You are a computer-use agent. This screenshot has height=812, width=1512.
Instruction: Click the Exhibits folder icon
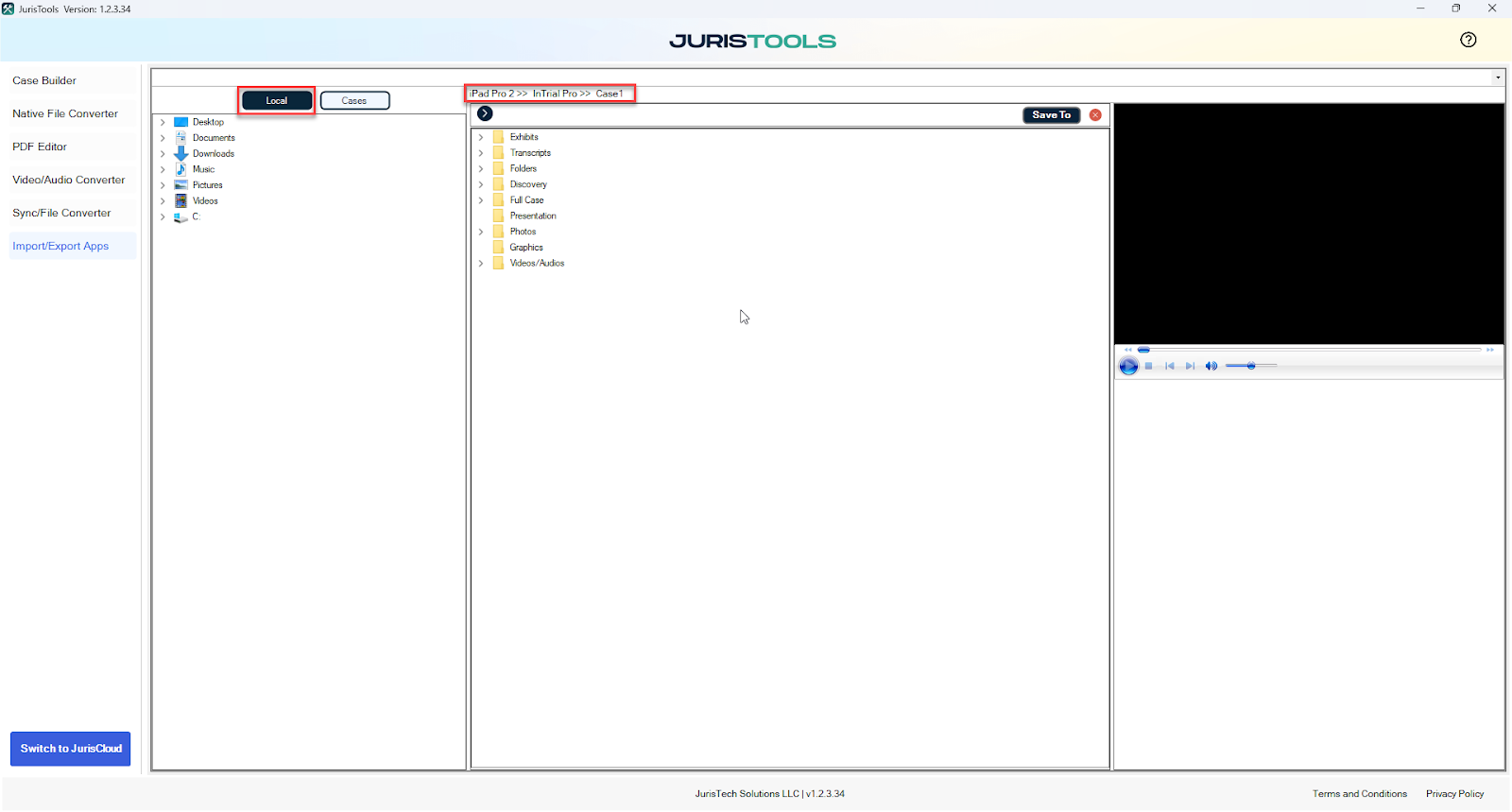(x=498, y=137)
